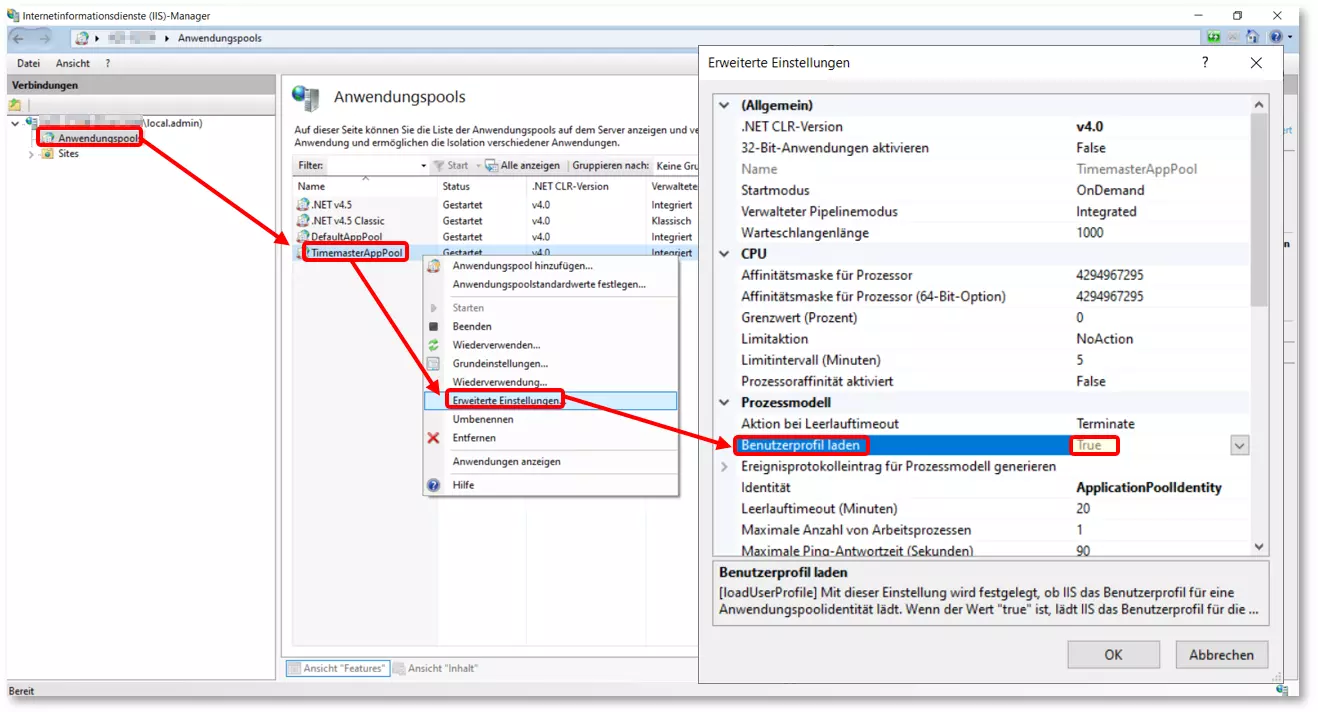Click the green refresh icon in address bar
The width and height of the screenshot is (1318, 712).
[1214, 38]
